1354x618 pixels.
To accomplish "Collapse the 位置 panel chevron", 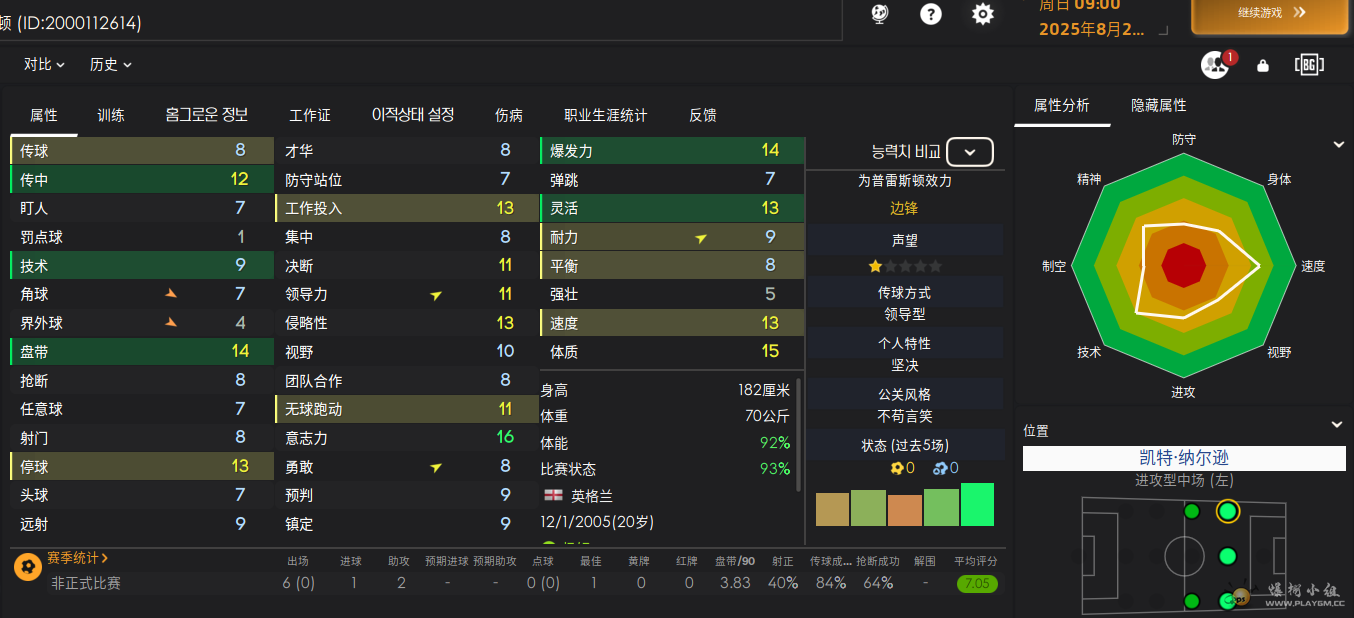I will [x=1337, y=425].
